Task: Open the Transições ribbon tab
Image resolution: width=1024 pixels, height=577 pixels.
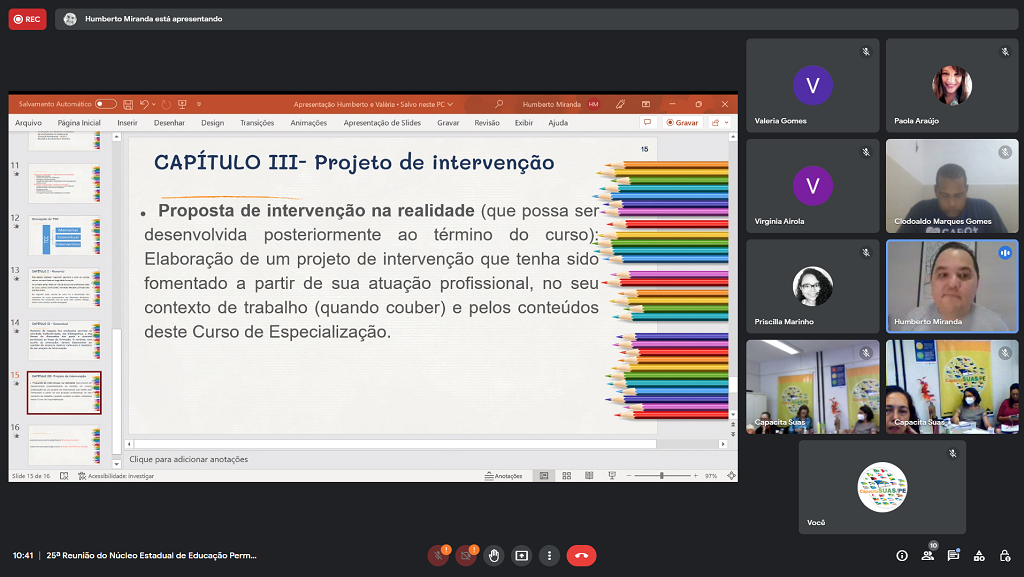Action: [257, 123]
